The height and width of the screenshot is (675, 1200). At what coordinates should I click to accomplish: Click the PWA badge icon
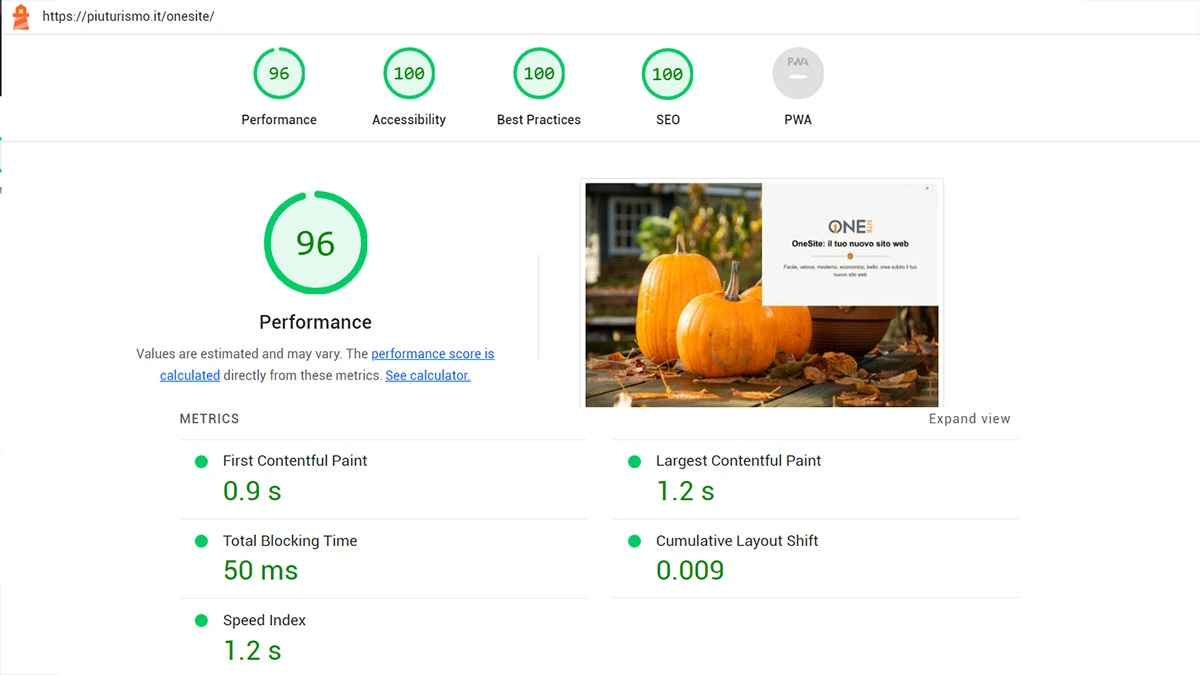click(x=798, y=74)
